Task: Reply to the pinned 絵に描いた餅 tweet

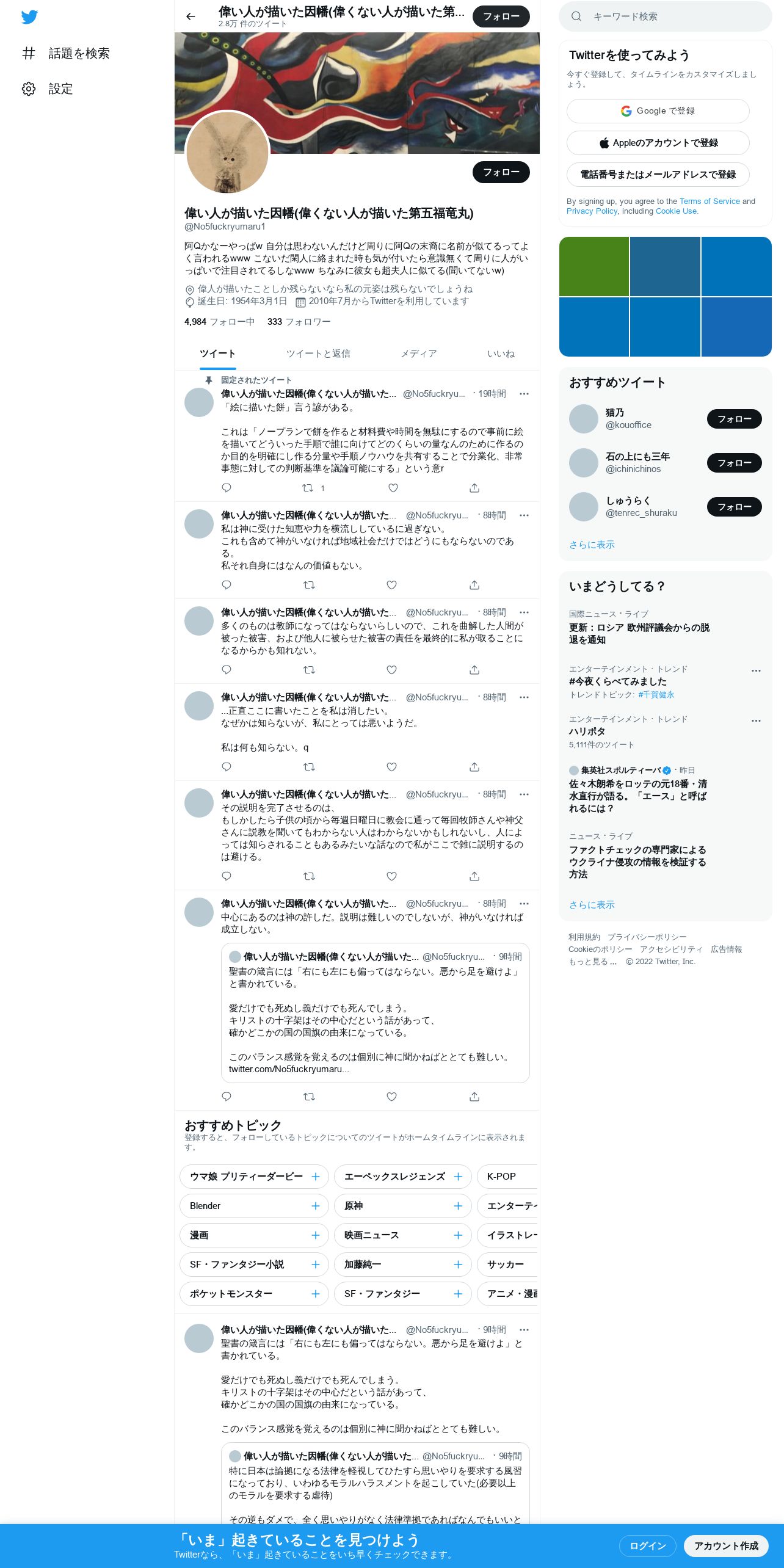Action: (227, 488)
